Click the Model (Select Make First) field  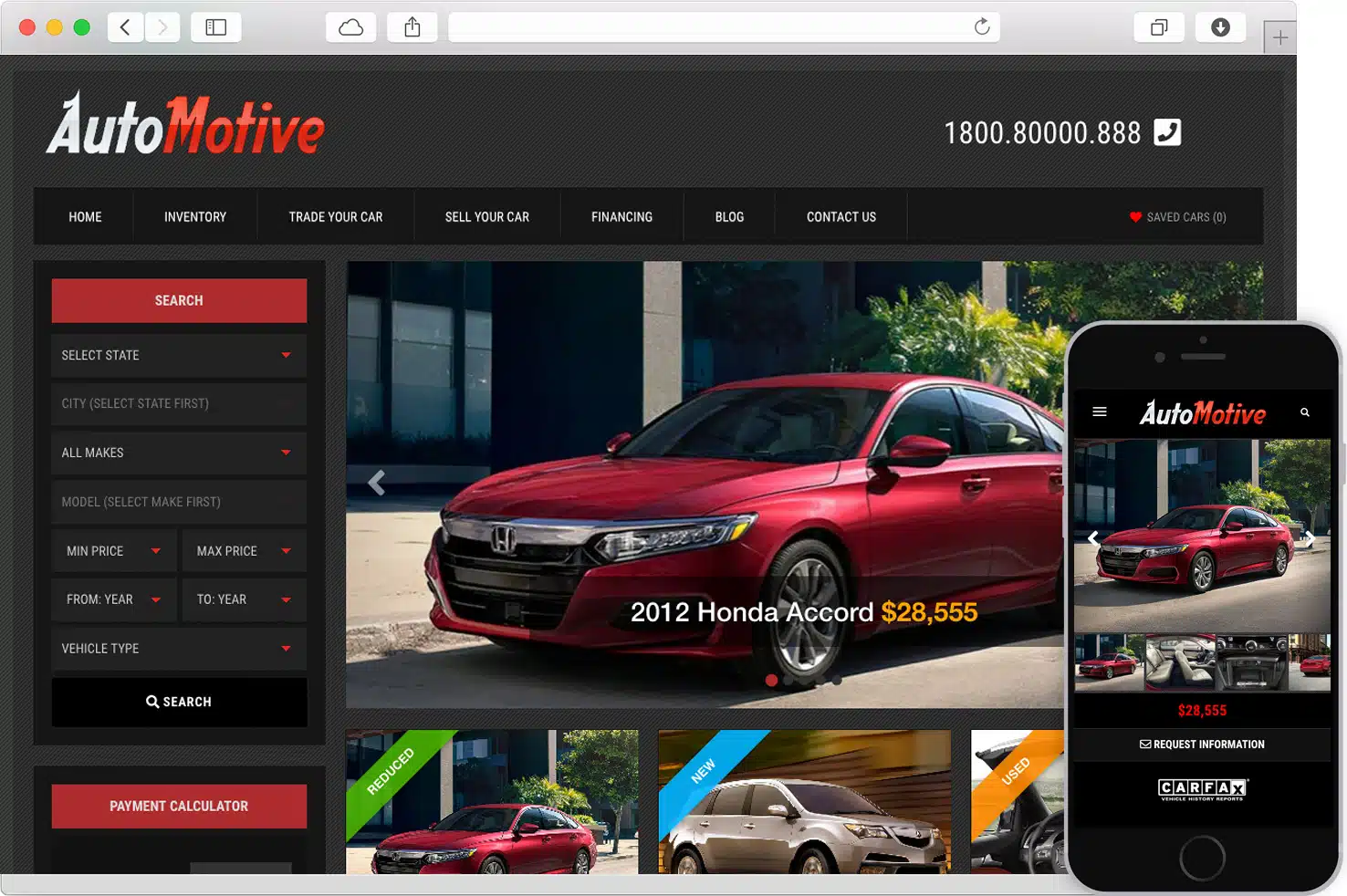(179, 502)
